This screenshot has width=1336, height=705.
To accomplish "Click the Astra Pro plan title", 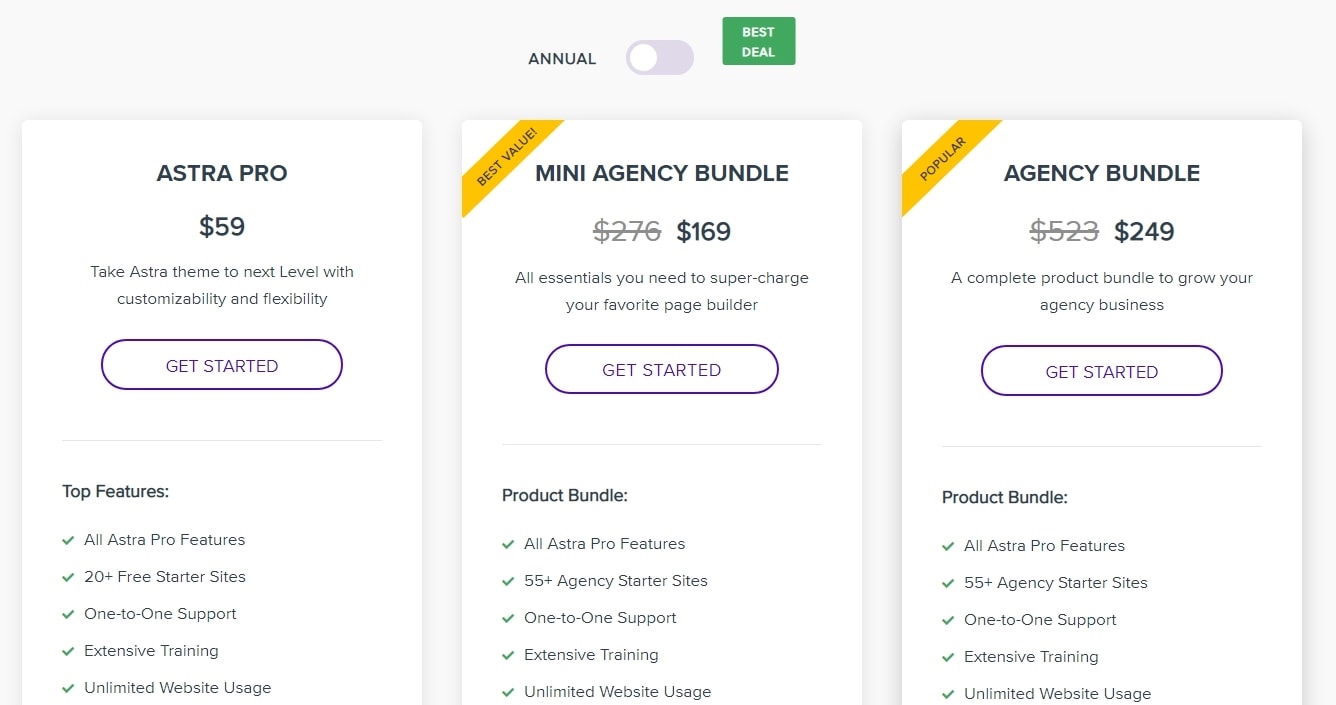I will pyautogui.click(x=222, y=173).
